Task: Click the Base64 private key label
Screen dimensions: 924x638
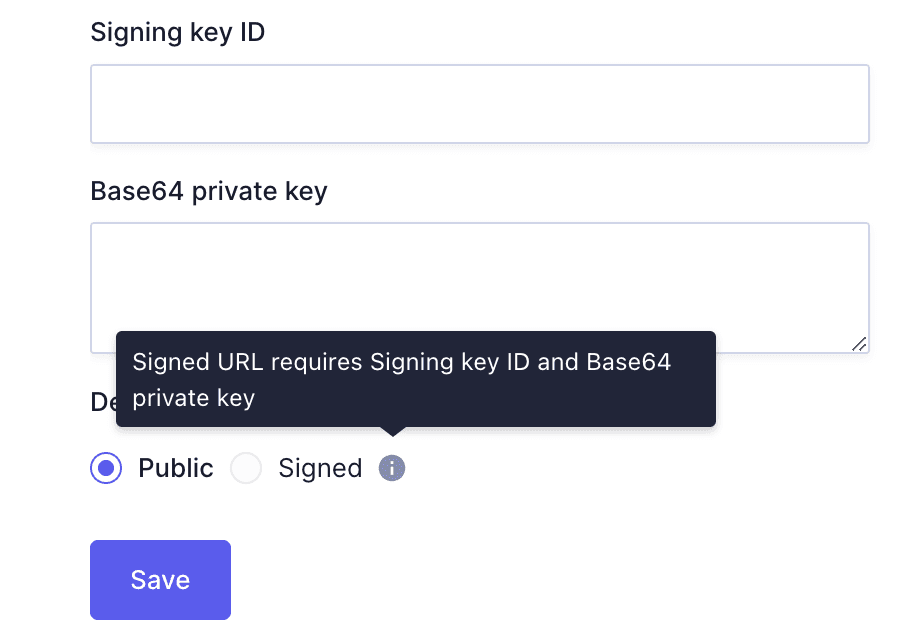Action: pos(209,191)
